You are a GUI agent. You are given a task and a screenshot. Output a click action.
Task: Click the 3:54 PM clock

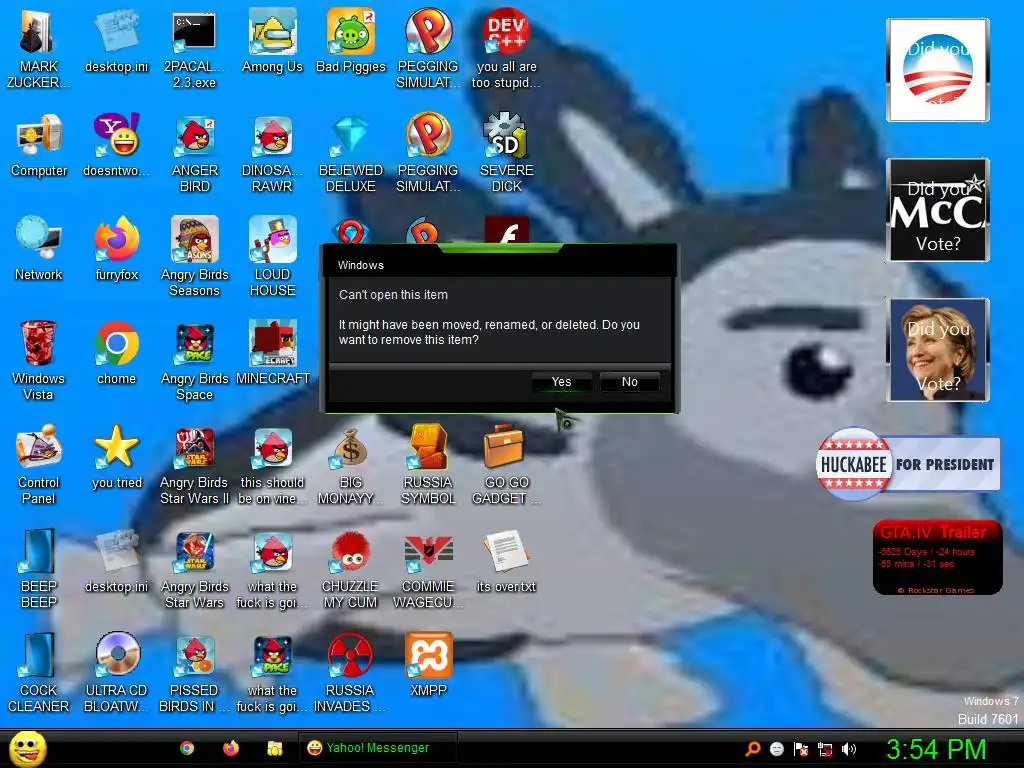pyautogui.click(x=936, y=749)
